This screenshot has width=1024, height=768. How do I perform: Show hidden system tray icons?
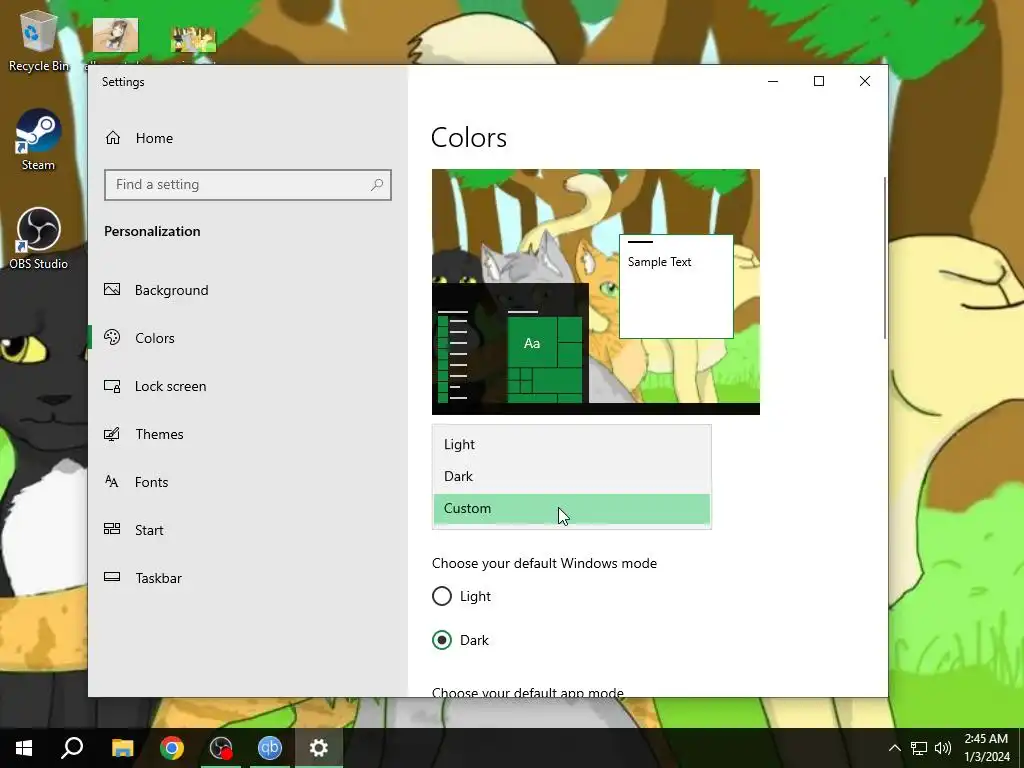(895, 748)
